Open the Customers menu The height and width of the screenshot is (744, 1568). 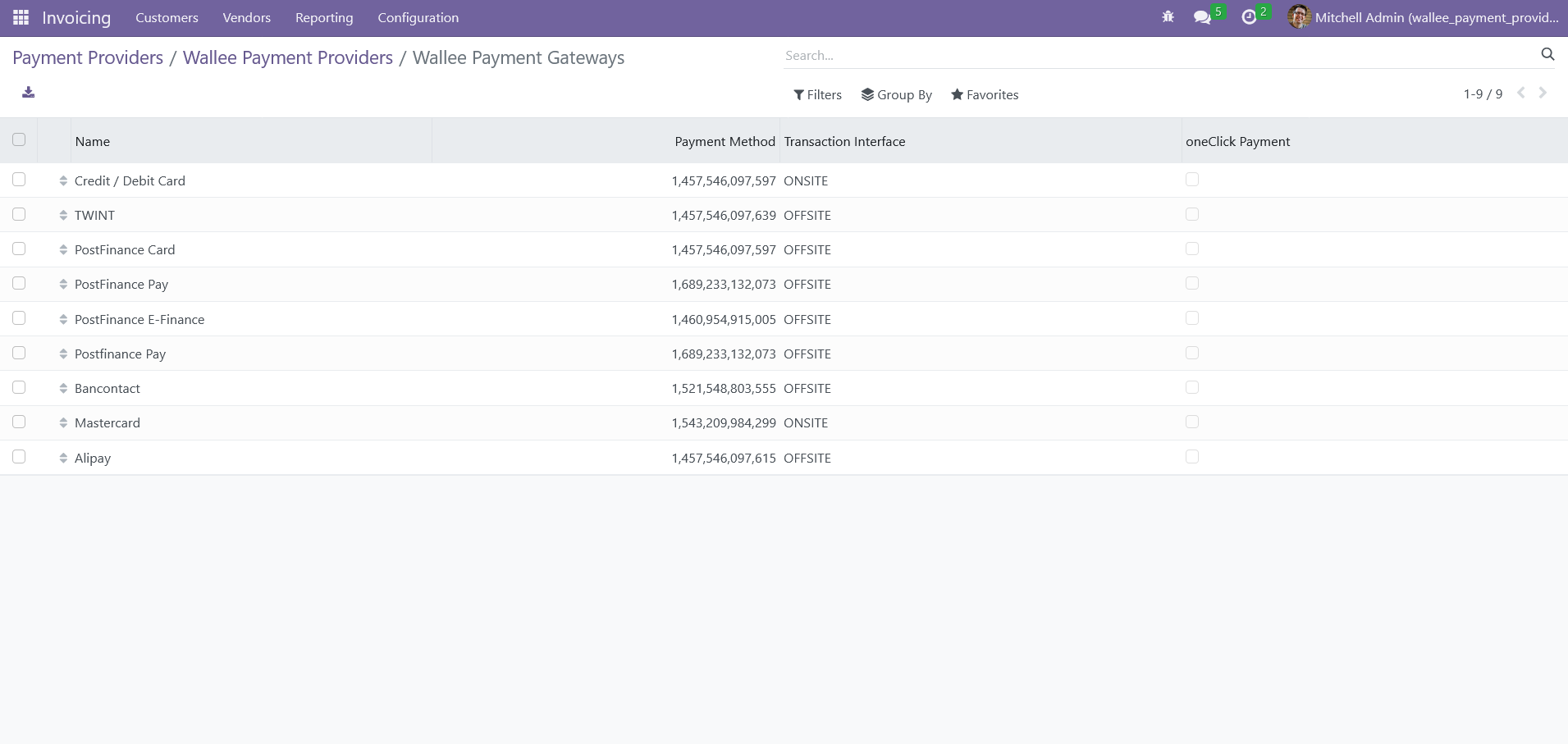pos(167,17)
